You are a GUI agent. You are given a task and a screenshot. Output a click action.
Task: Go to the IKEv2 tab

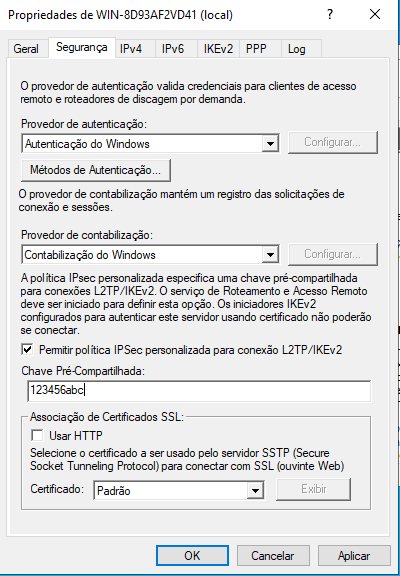(x=219, y=49)
